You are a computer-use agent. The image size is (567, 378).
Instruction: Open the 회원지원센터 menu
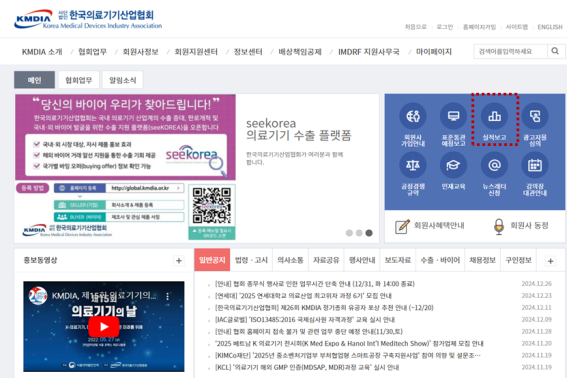click(x=196, y=52)
